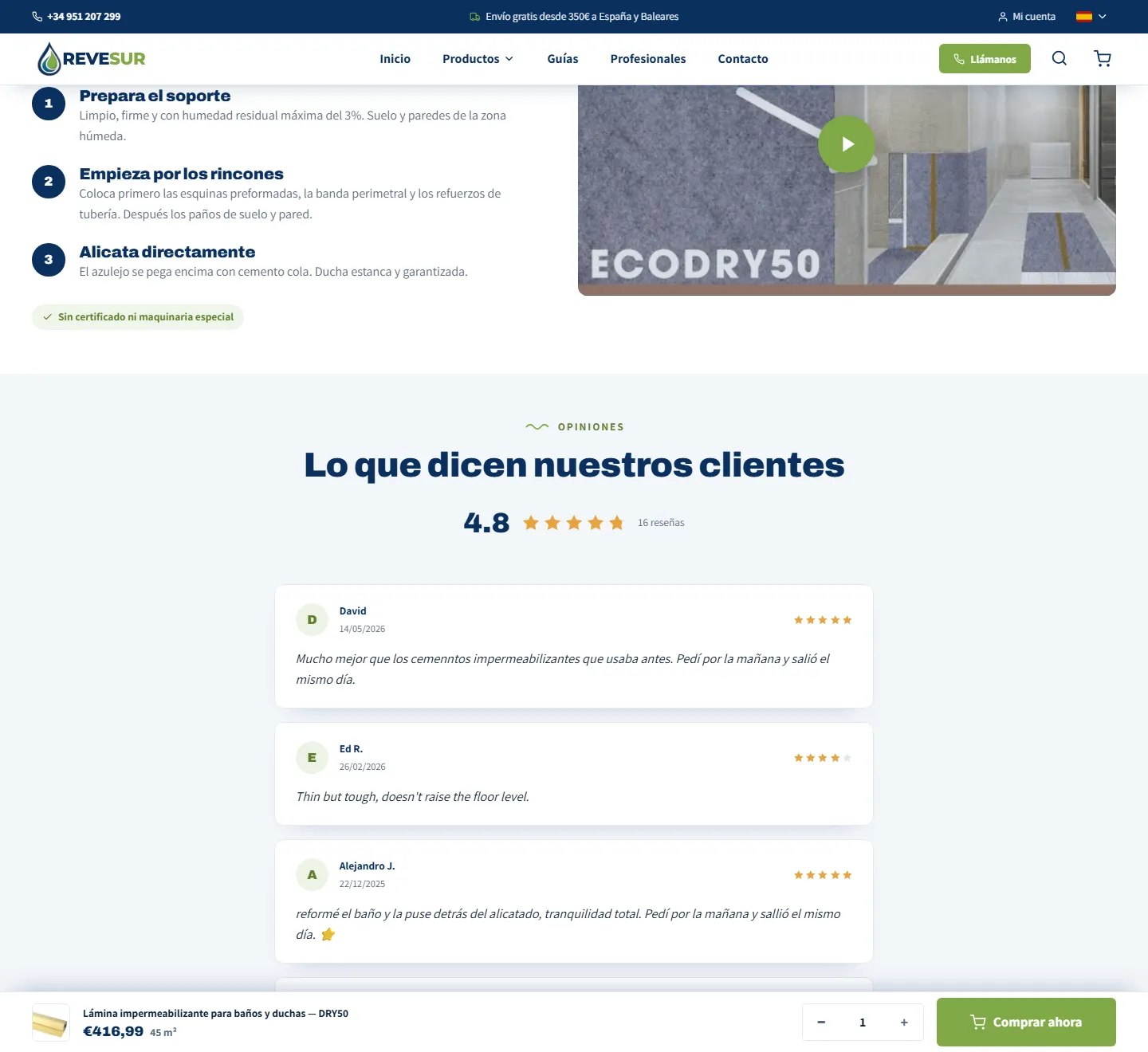Click David's five-star rating

823,620
